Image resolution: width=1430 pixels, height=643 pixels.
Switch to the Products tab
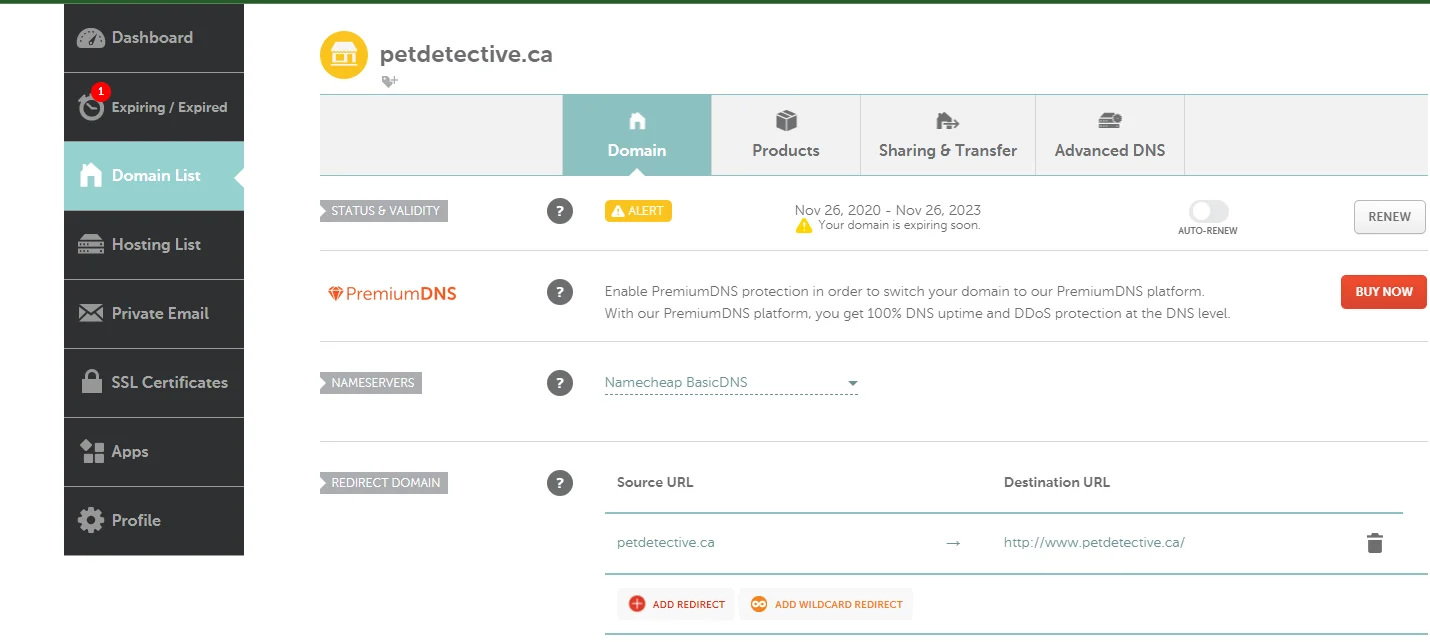click(x=785, y=135)
